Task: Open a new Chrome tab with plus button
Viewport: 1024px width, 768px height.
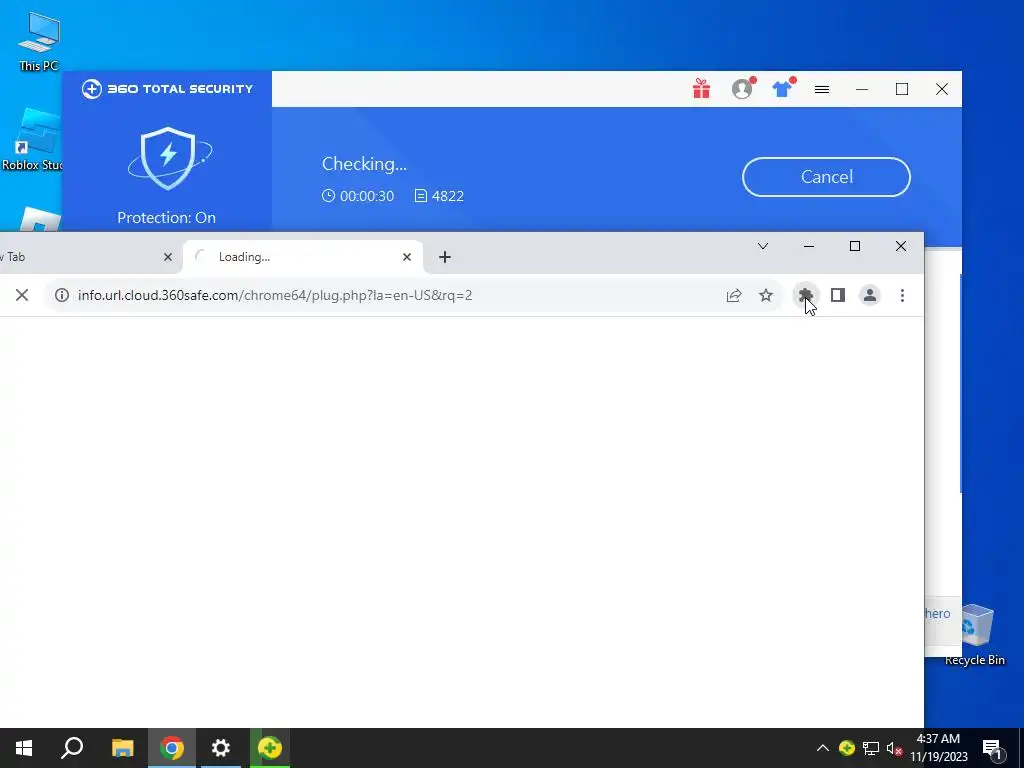Action: tap(445, 257)
